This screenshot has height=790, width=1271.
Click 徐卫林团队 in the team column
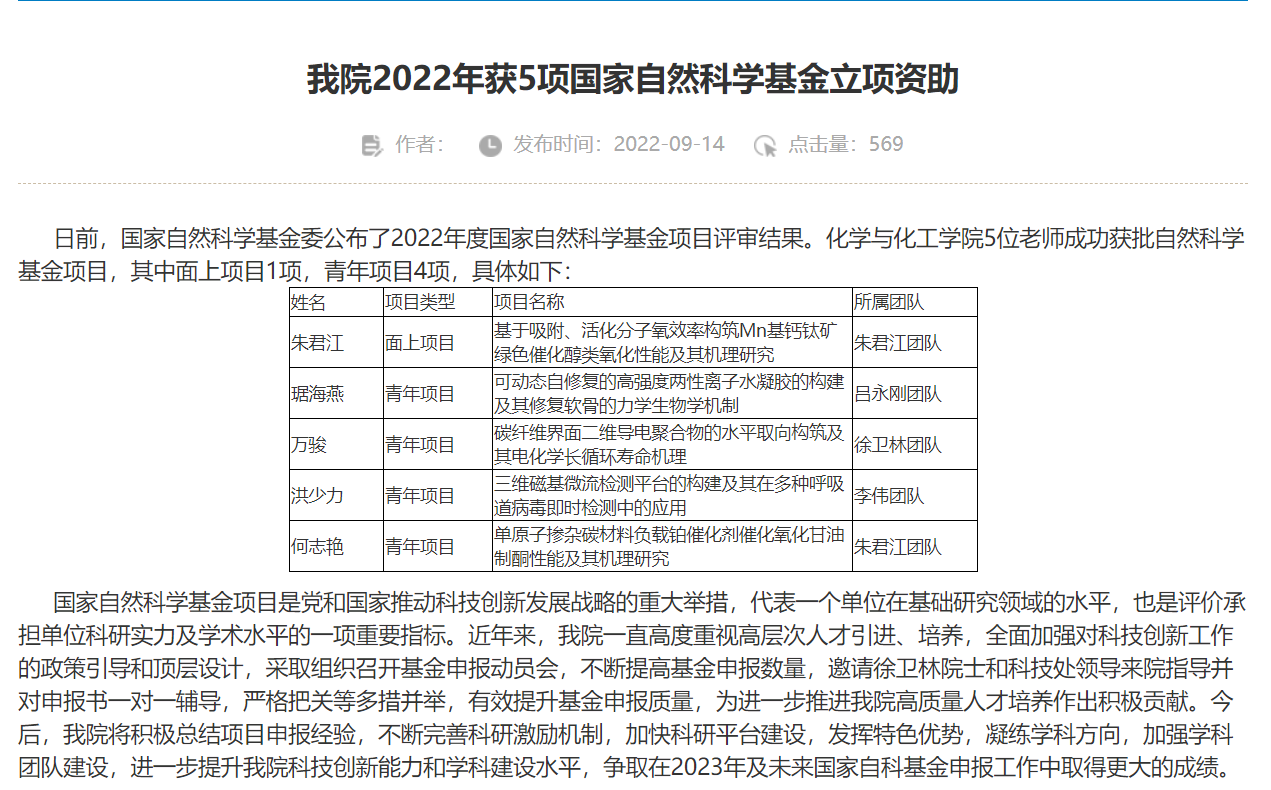pyautogui.click(x=898, y=445)
